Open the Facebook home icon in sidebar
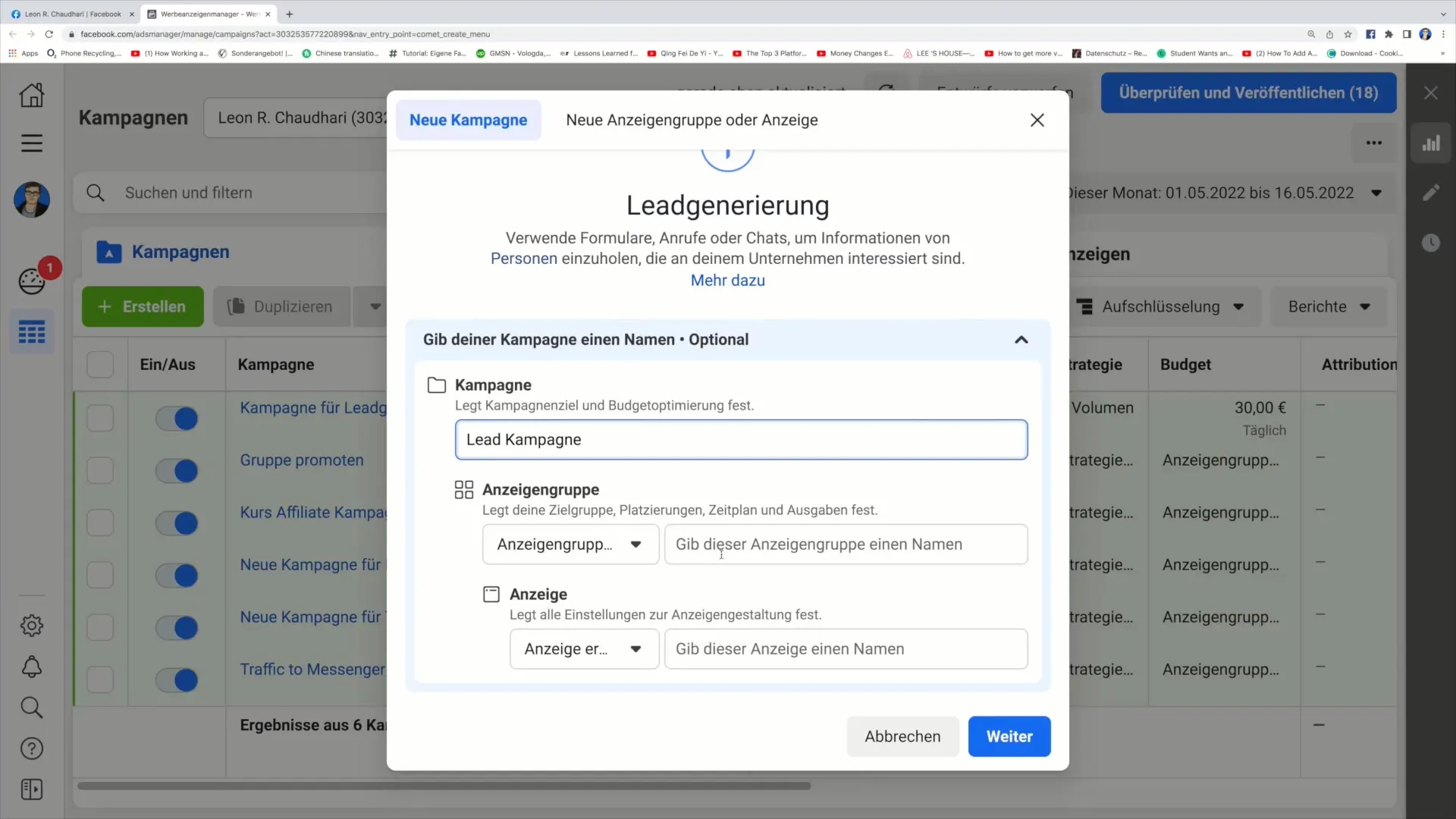Image resolution: width=1456 pixels, height=819 pixels. (x=31, y=95)
